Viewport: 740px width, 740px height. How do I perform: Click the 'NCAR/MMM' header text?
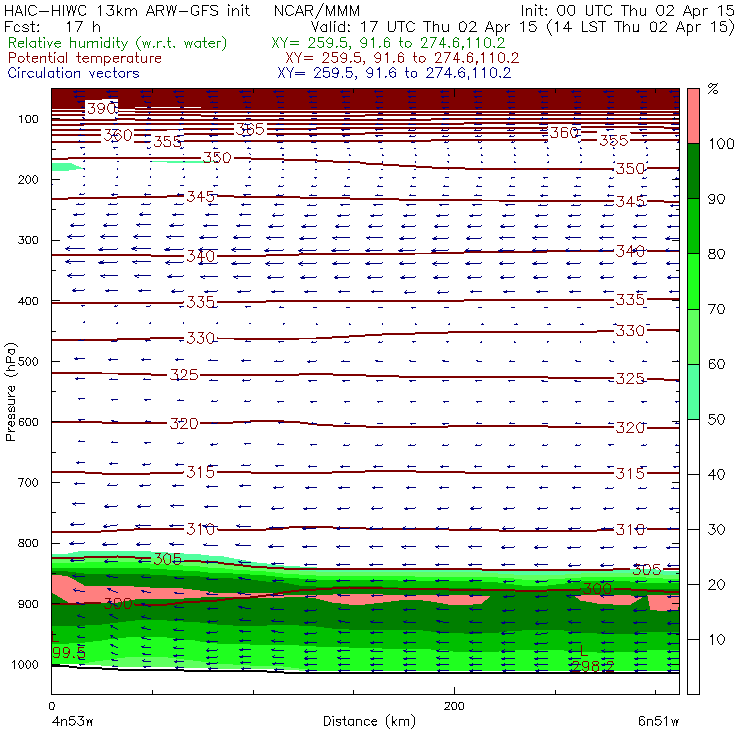point(316,11)
